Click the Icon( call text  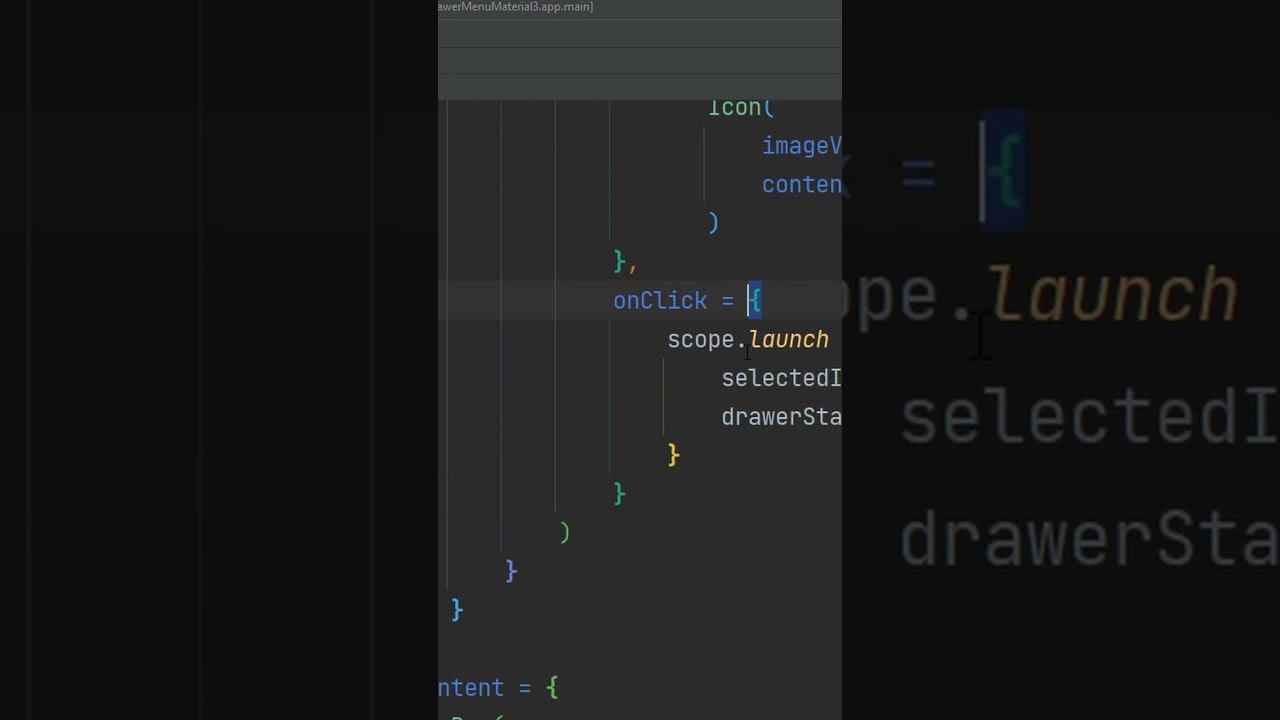pyautogui.click(x=741, y=108)
